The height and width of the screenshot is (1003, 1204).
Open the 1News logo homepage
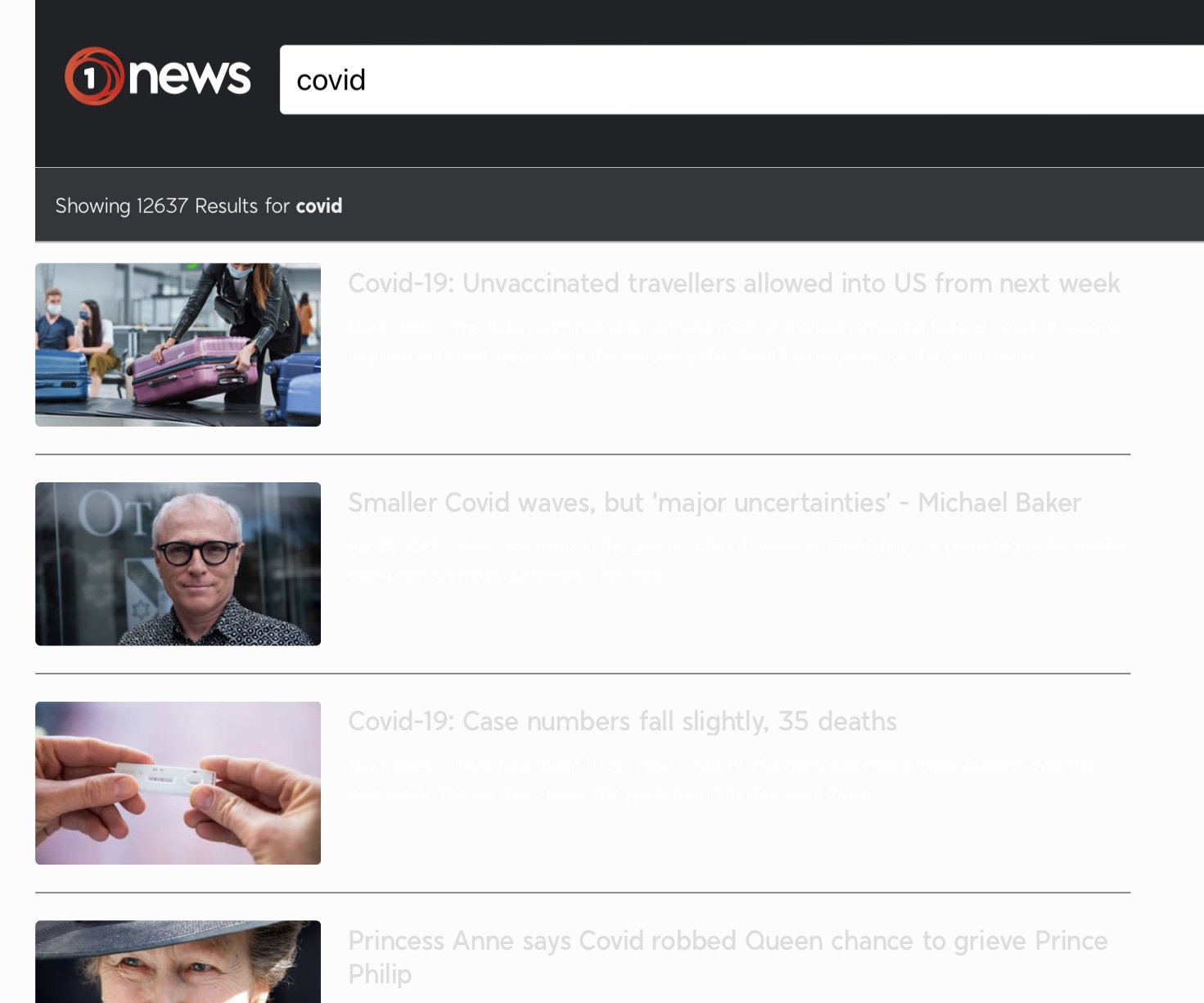click(x=158, y=76)
